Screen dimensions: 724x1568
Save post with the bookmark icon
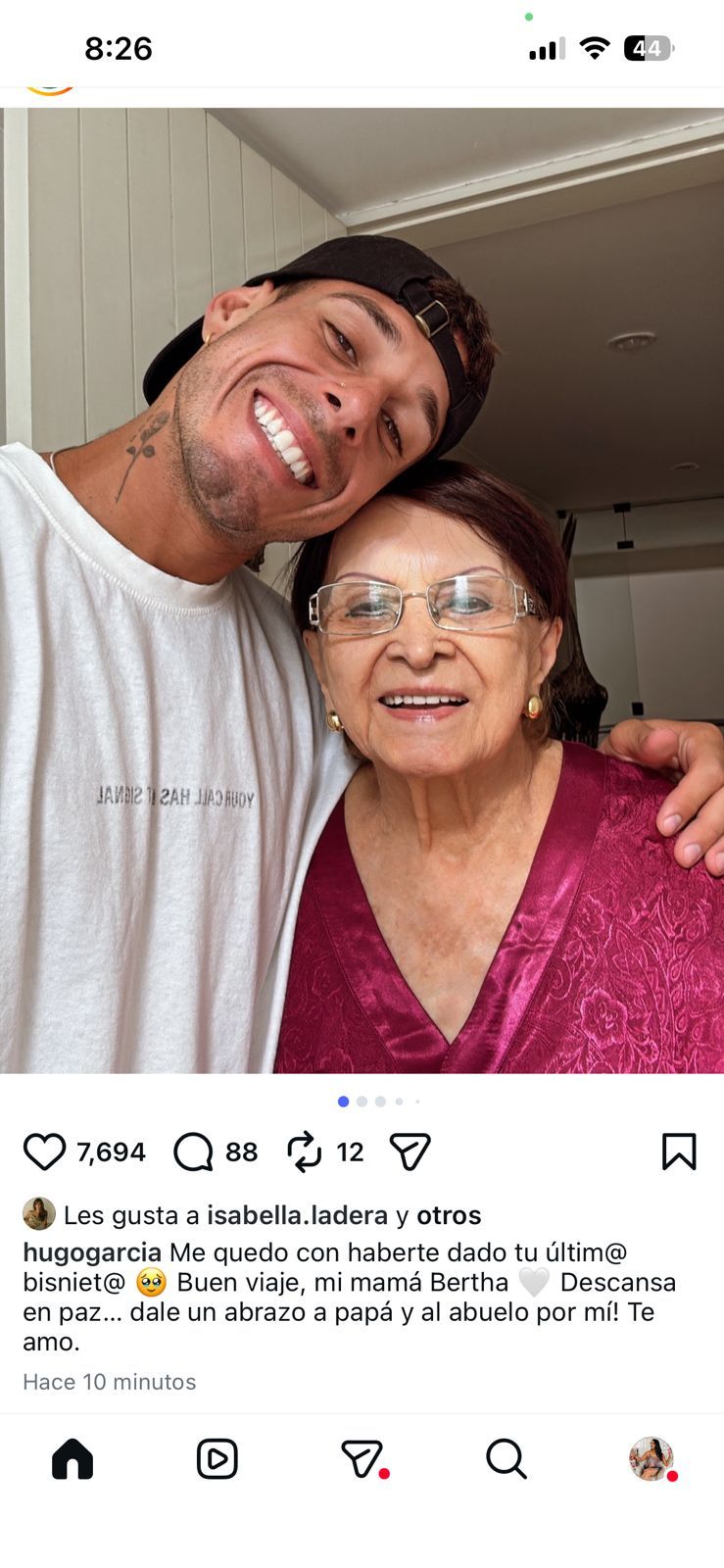pos(679,1151)
